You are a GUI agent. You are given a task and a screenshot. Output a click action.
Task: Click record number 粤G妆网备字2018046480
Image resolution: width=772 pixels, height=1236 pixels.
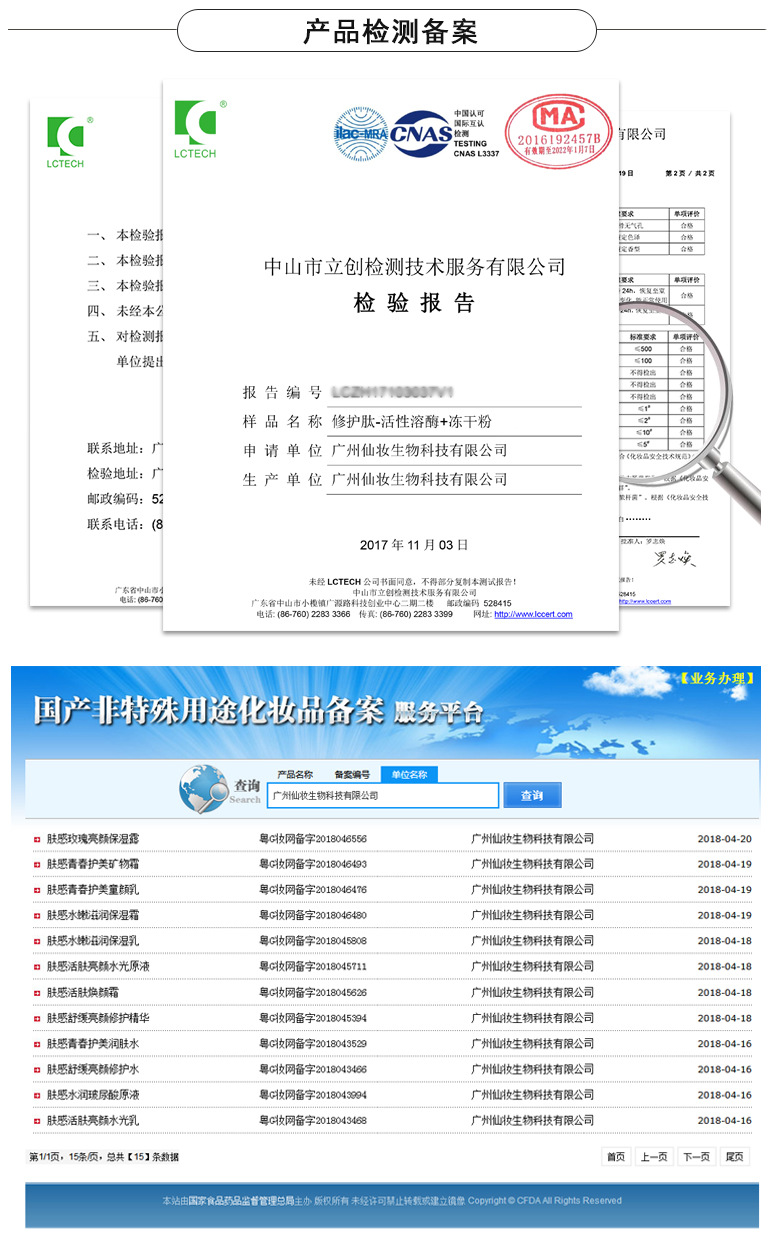(x=314, y=916)
